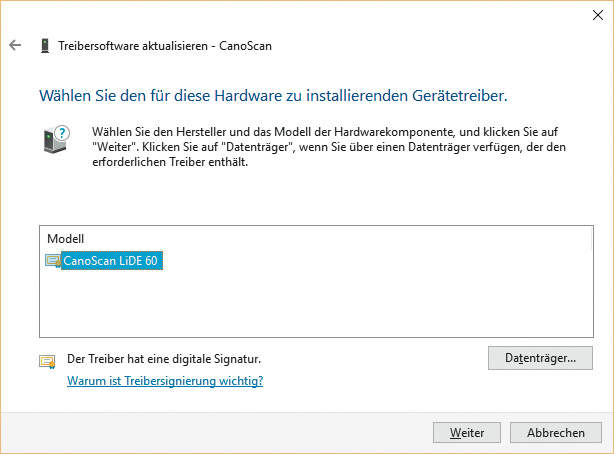Screen dimensions: 614x454
Task: Select the CanoScan LiDE 60 model
Action: [111, 261]
